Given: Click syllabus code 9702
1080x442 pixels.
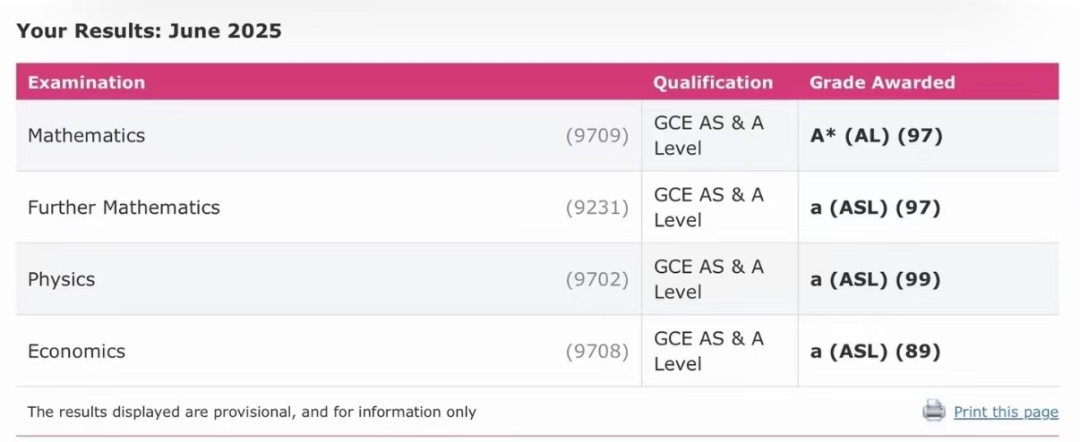Looking at the screenshot, I should pos(597,280).
